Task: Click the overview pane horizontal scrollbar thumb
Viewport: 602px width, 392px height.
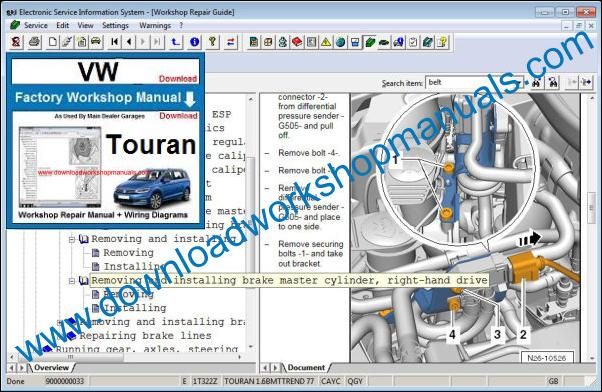Action: 71,357
